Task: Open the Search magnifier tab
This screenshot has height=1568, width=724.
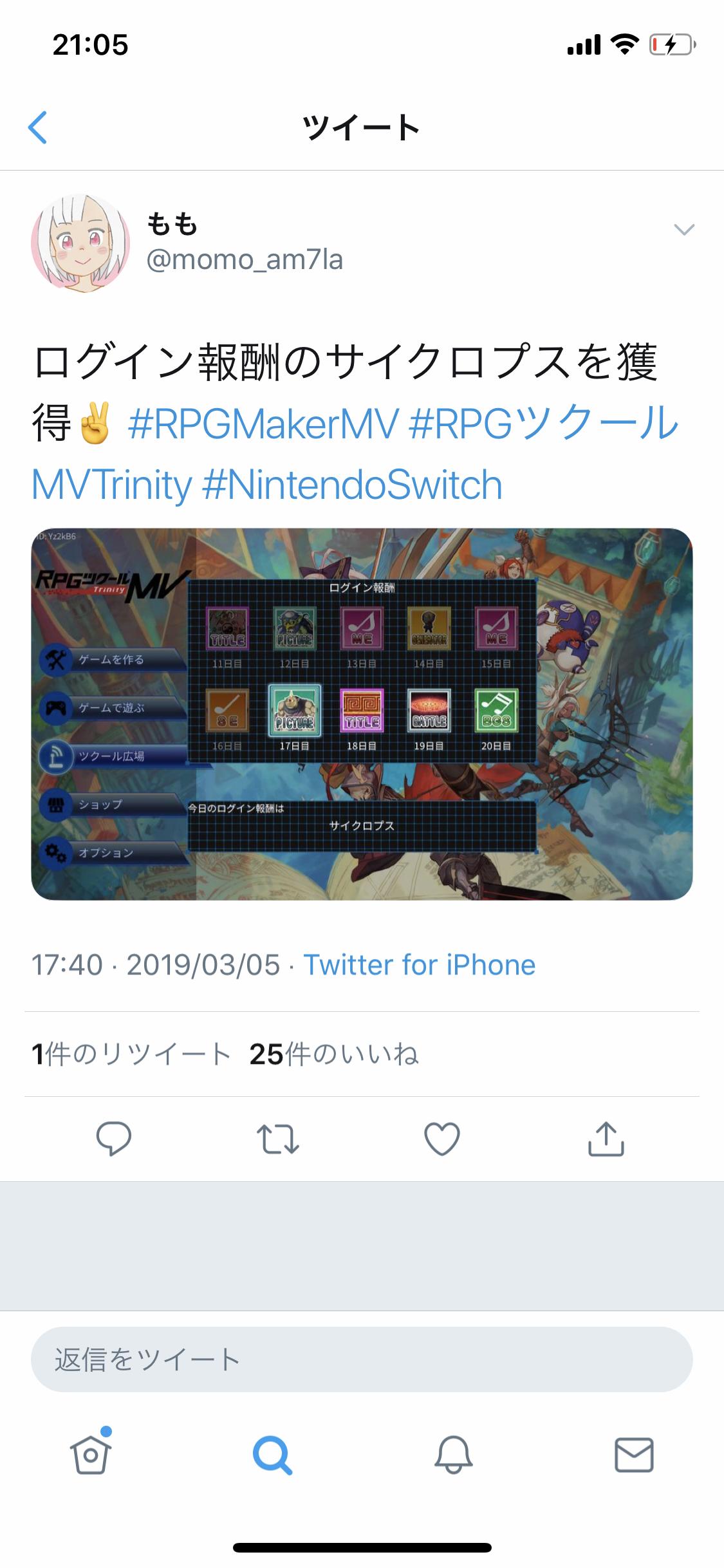Action: point(272,1455)
